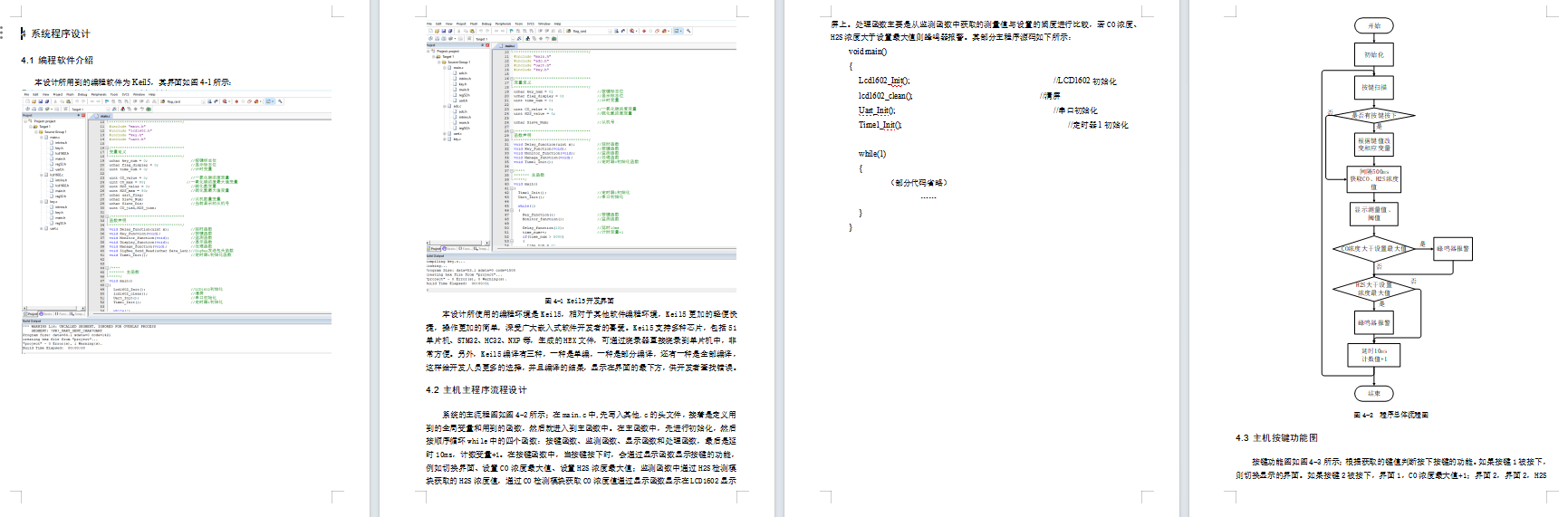
Task: Click the 显示测量值、阈值 flowchart box
Action: pos(1374,214)
